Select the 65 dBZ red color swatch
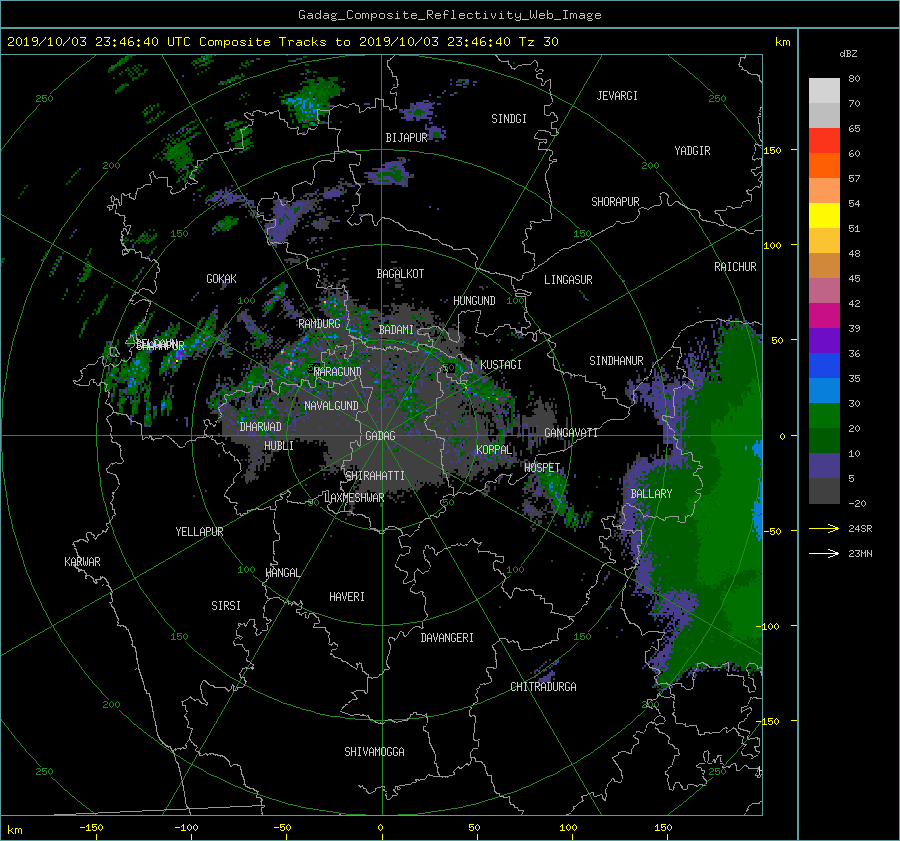This screenshot has width=900, height=841. [x=824, y=140]
